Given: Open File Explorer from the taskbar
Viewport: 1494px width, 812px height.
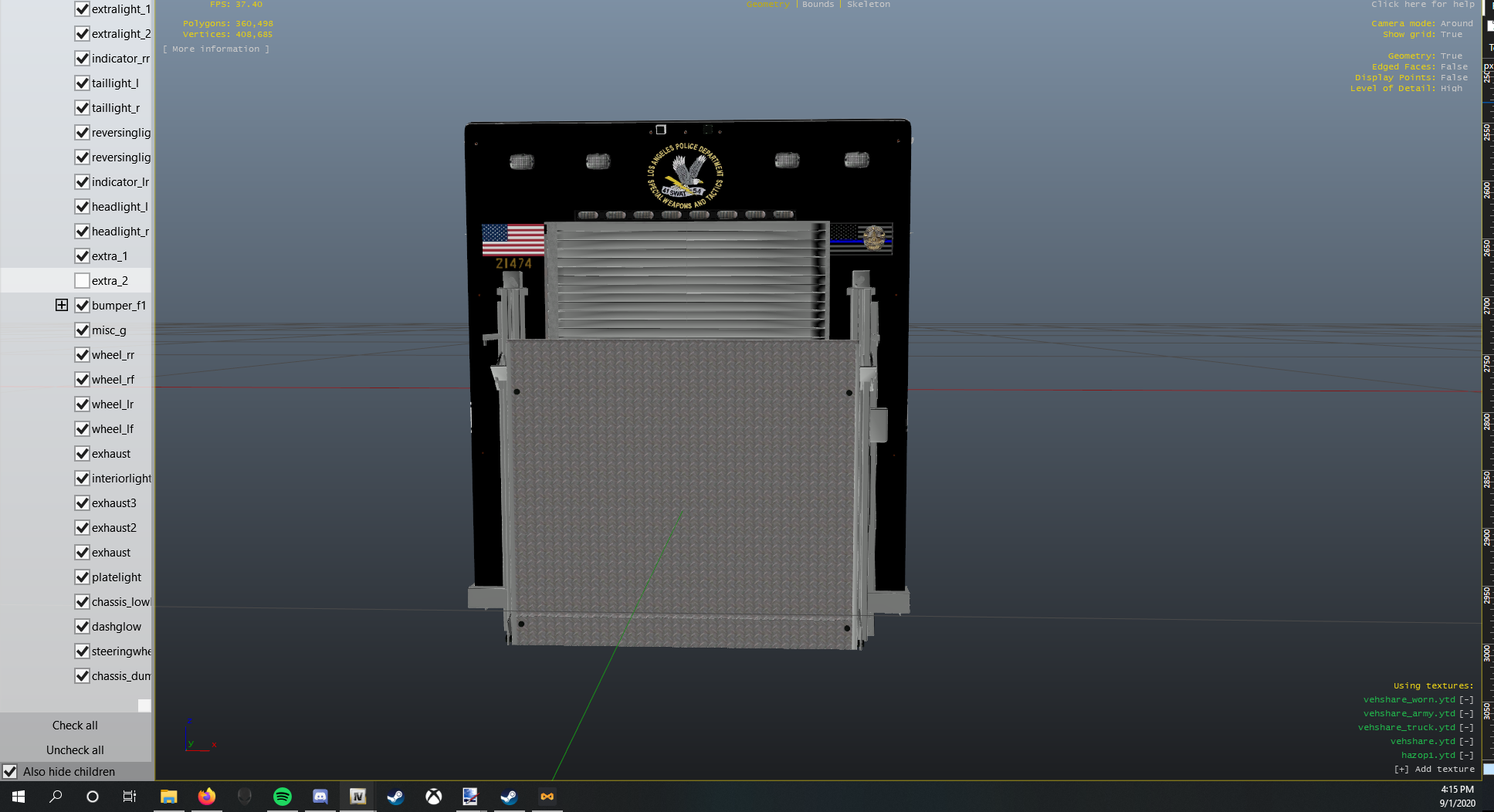Looking at the screenshot, I should [x=168, y=797].
